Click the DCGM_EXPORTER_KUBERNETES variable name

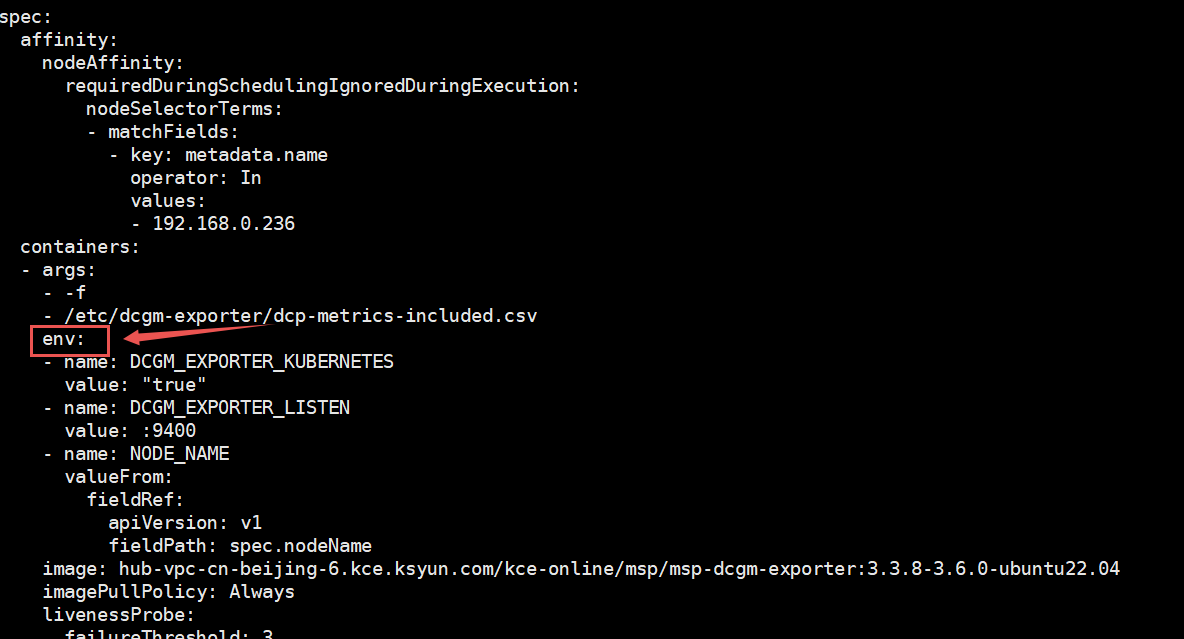tap(261, 361)
